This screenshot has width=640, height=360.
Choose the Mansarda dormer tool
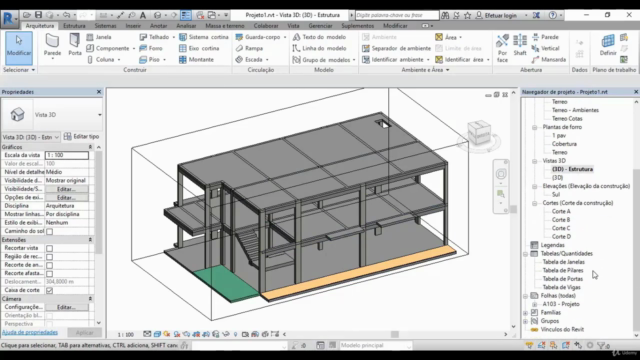coord(549,60)
